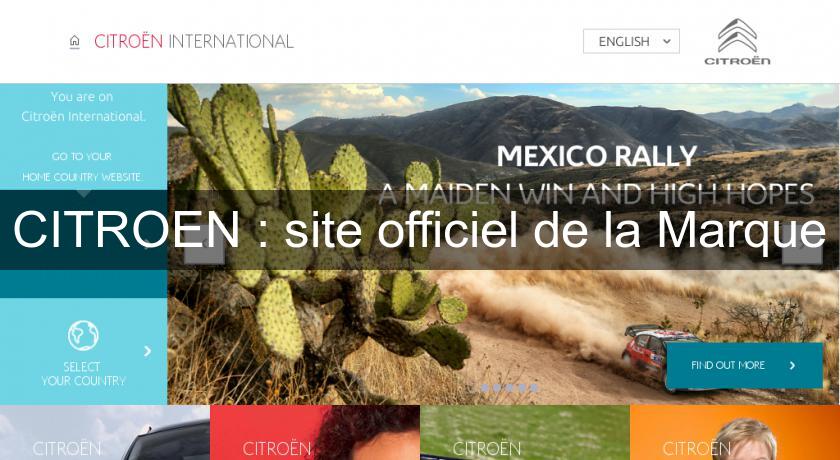The width and height of the screenshot is (840, 460).
Task: Click the Citroën double-chevron logo
Action: tap(737, 41)
